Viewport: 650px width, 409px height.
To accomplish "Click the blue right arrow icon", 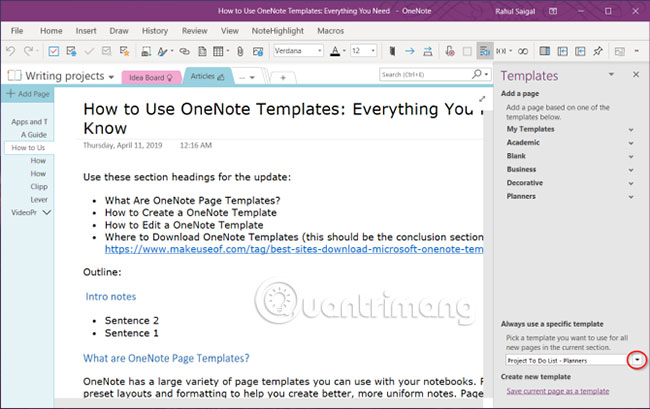I will click(410, 51).
